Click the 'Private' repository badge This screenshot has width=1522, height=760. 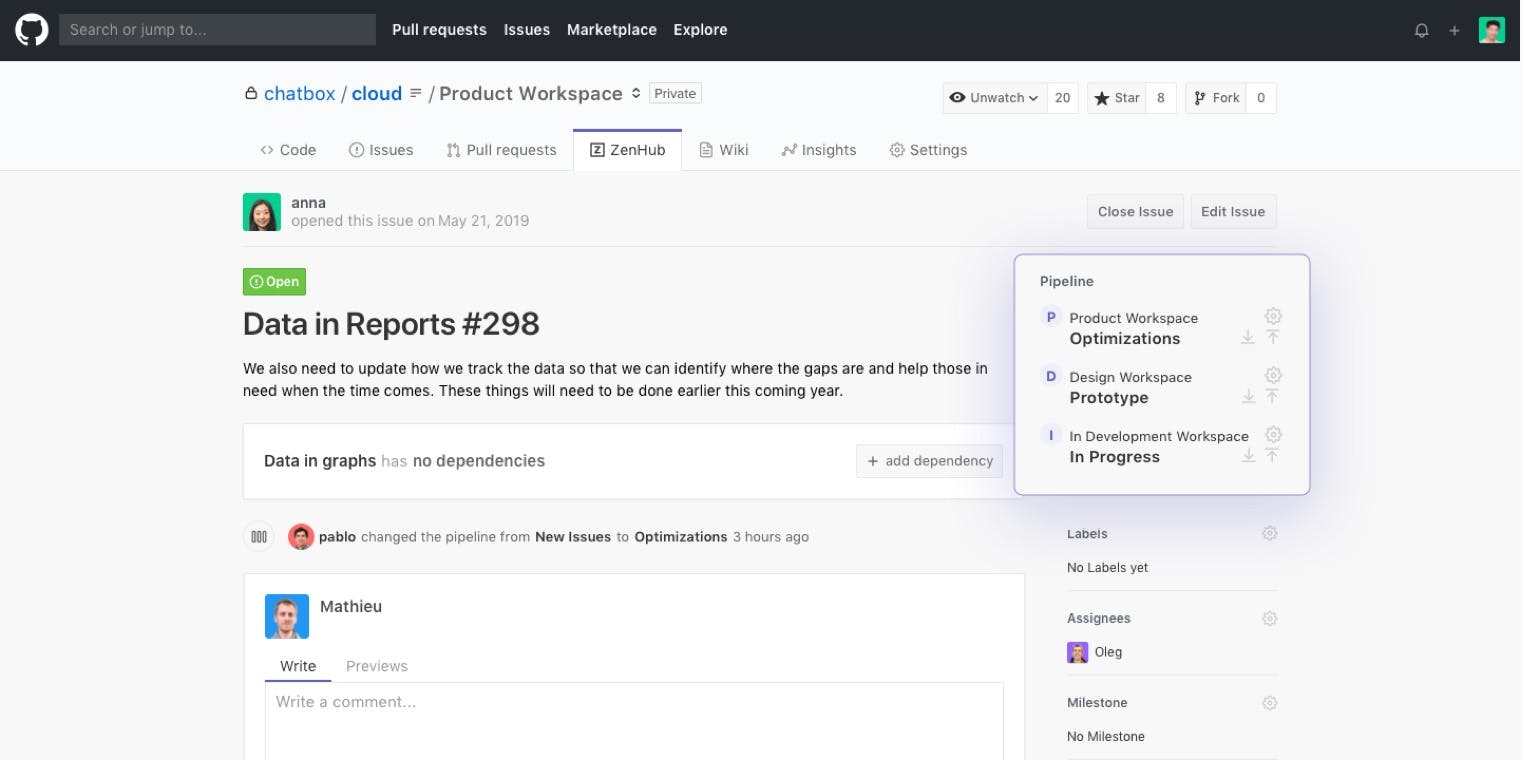point(675,93)
